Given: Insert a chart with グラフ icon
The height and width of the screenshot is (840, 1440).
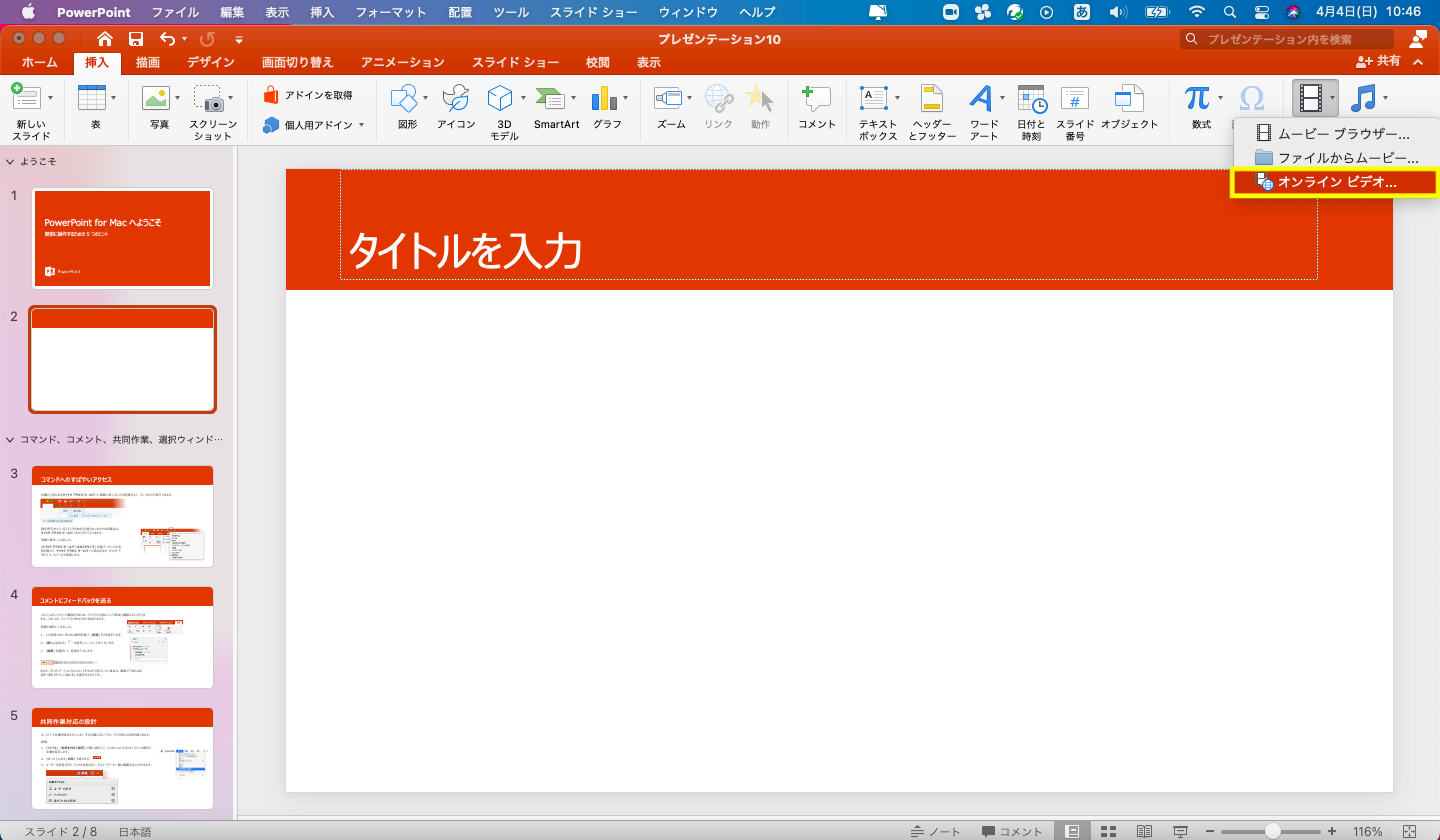Looking at the screenshot, I should click(x=604, y=98).
